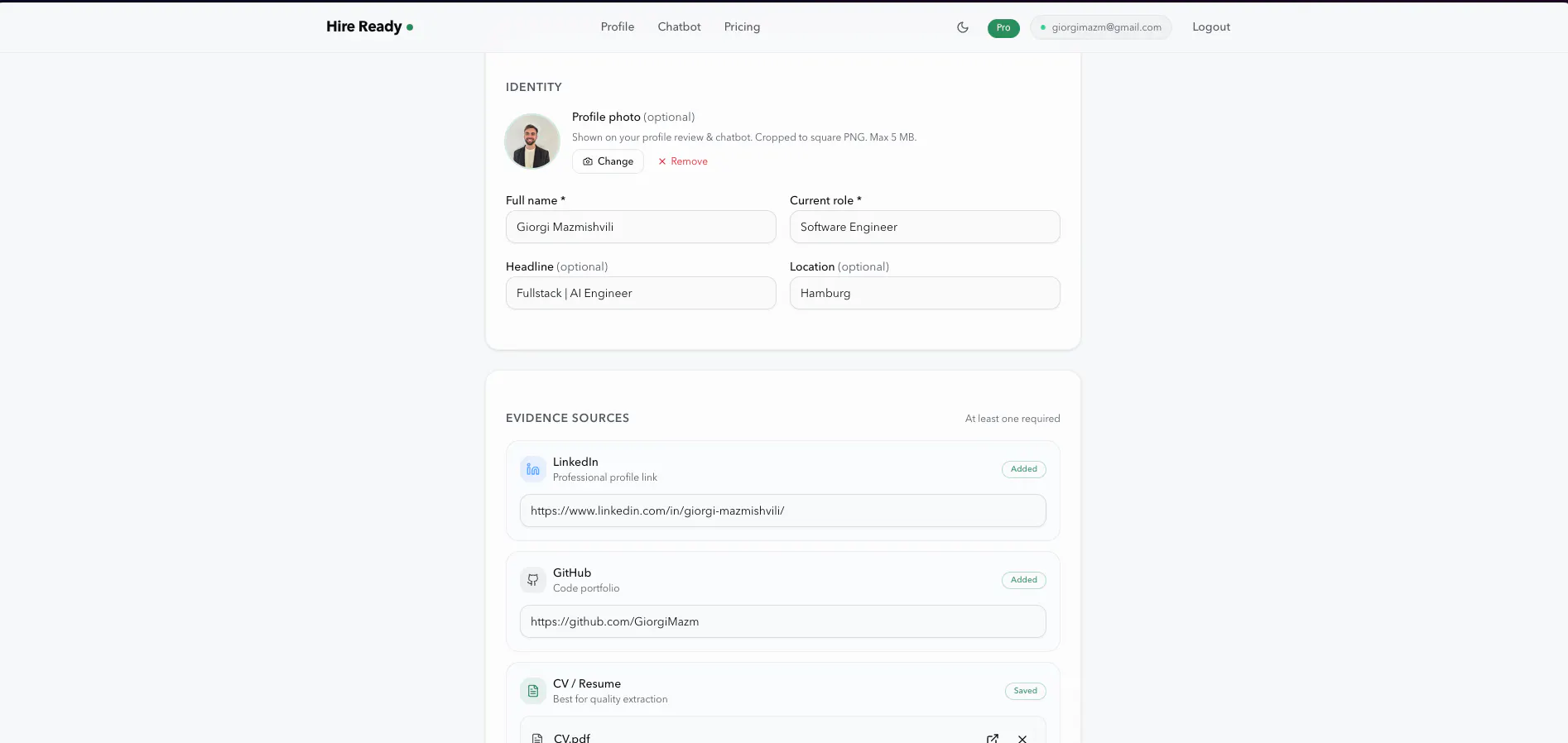Click the Pro plan badge
The height and width of the screenshot is (743, 1568).
[1003, 27]
